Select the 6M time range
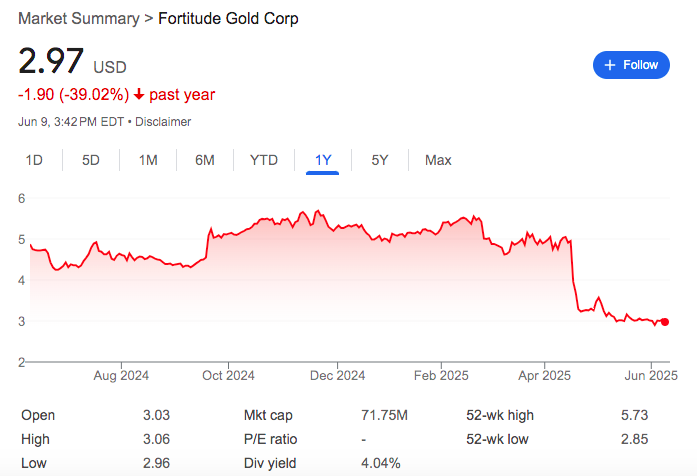The height and width of the screenshot is (476, 697). pos(205,160)
